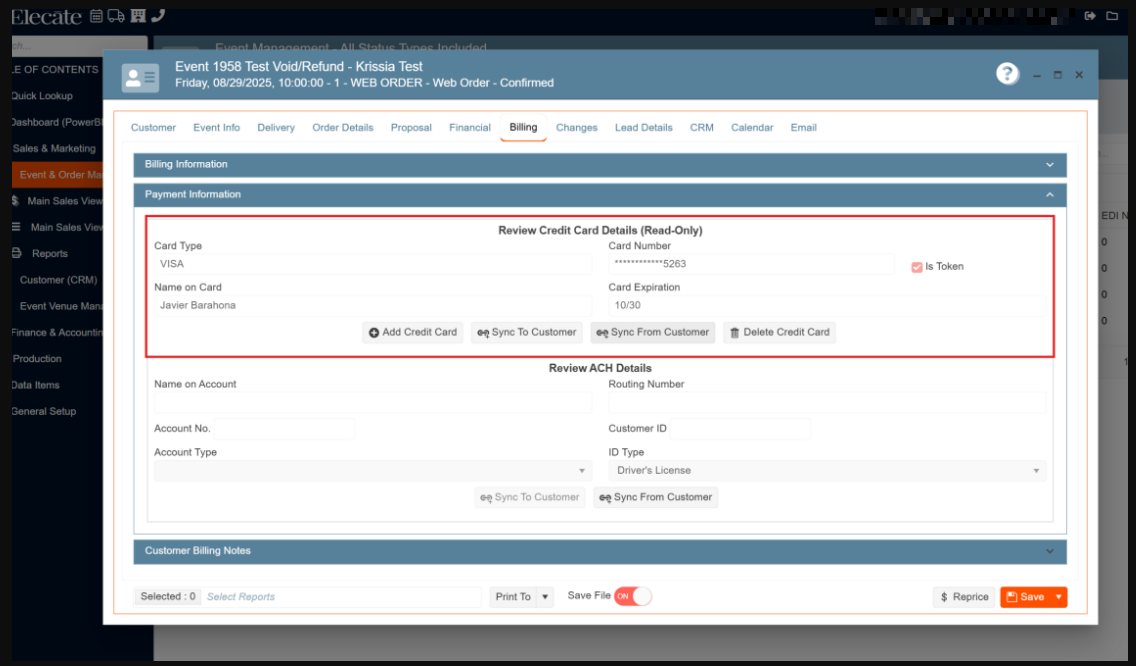Click the Routing Number input field
The height and width of the screenshot is (666, 1136).
point(827,403)
